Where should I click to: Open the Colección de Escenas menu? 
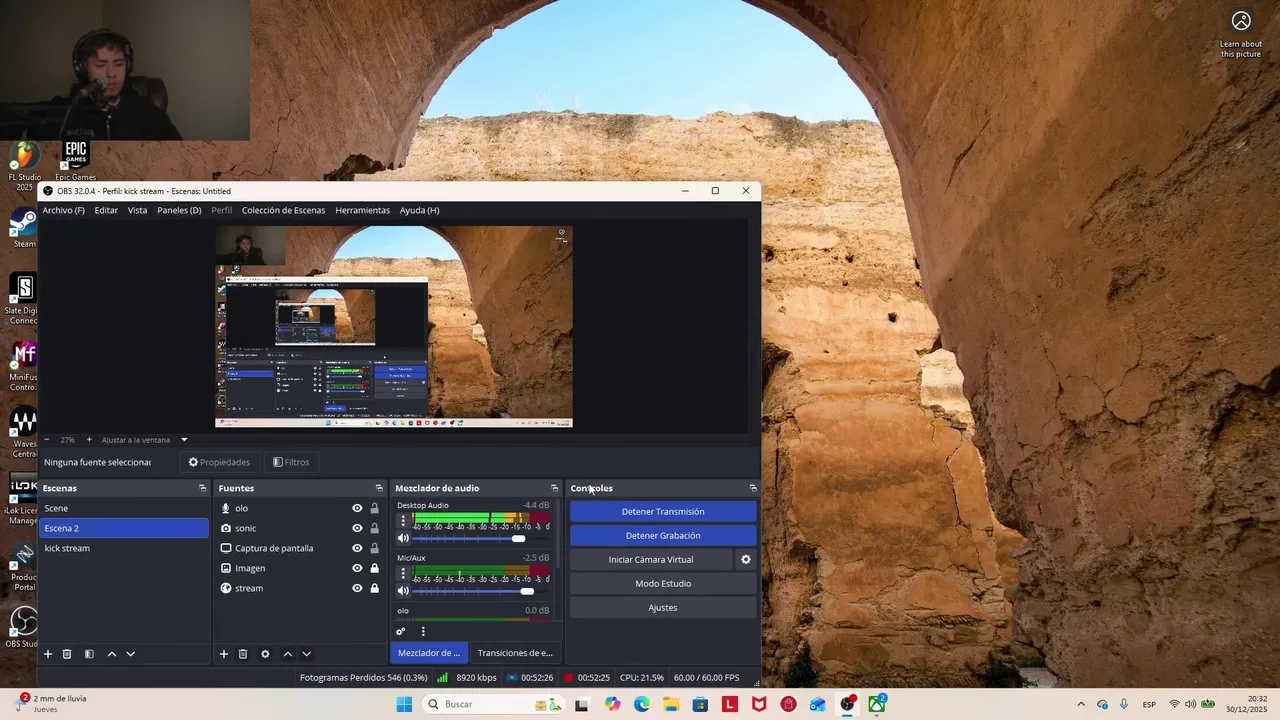pyautogui.click(x=283, y=210)
